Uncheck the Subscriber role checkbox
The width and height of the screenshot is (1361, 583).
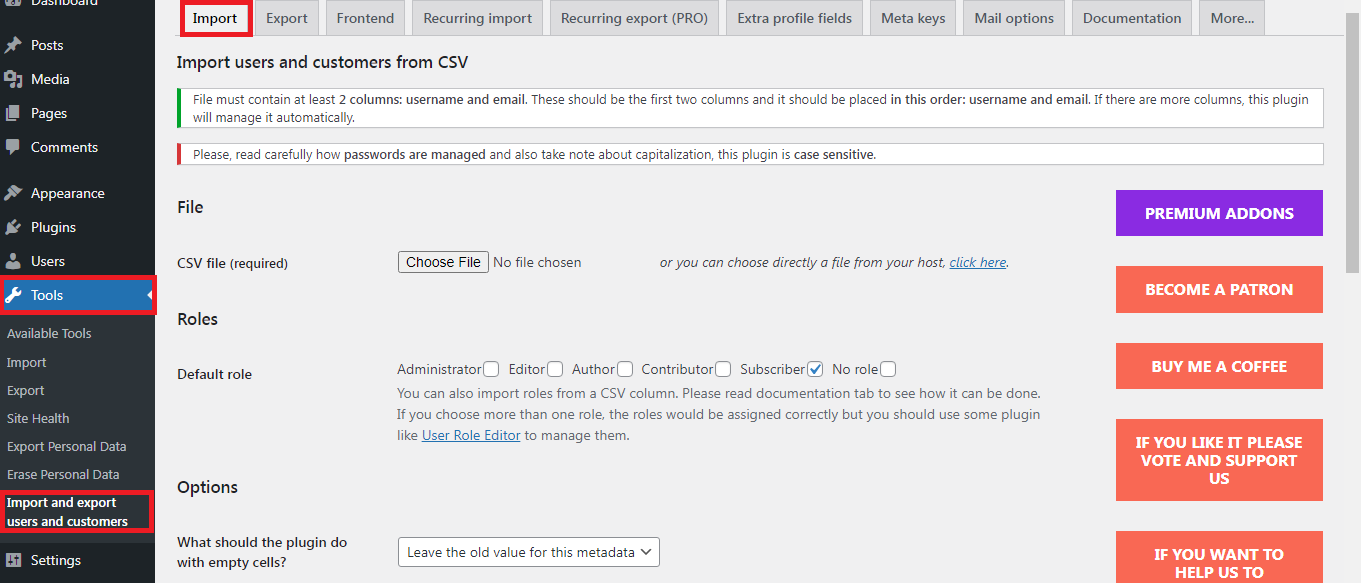[x=815, y=369]
